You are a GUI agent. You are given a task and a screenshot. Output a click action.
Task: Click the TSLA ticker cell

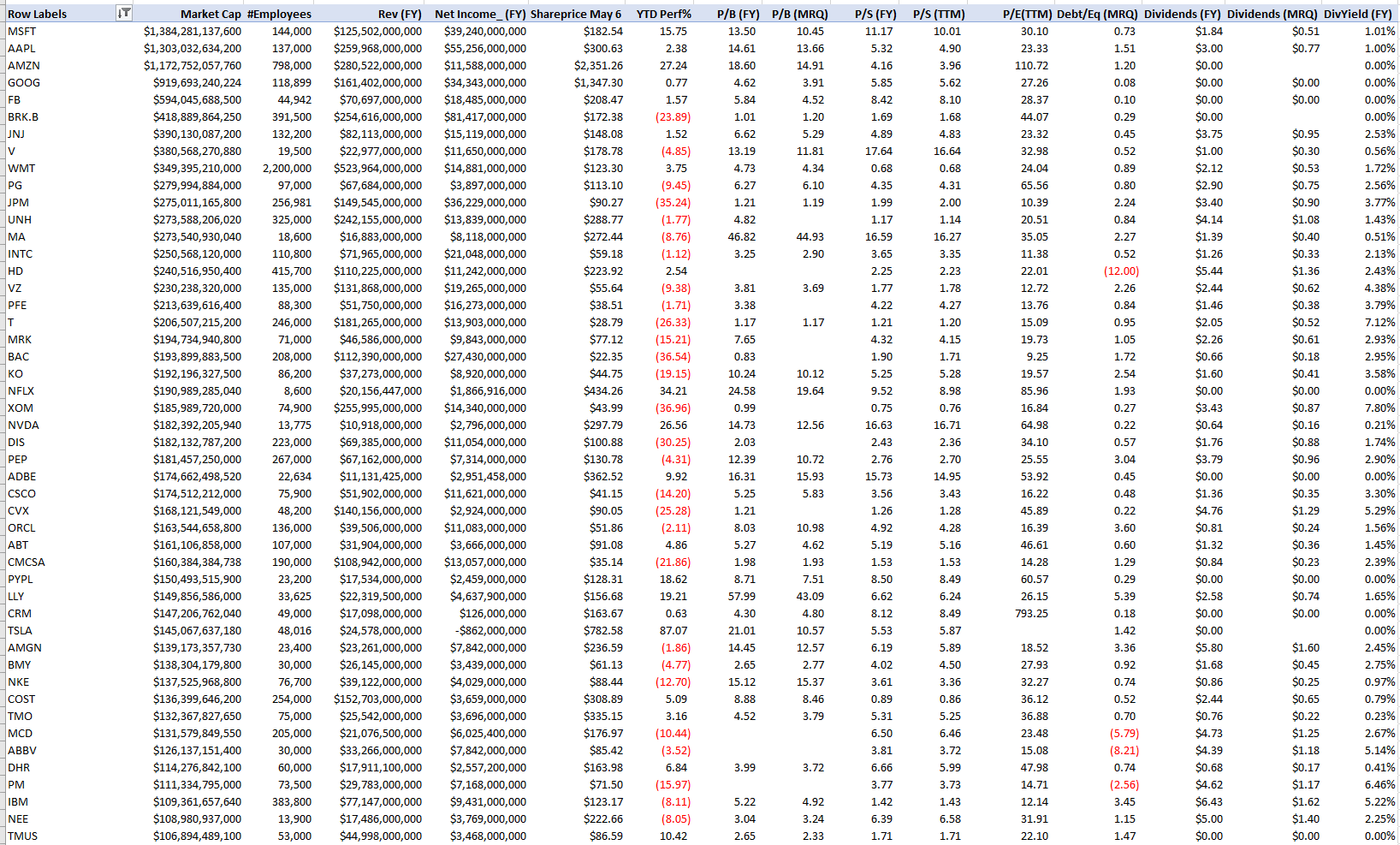20,630
